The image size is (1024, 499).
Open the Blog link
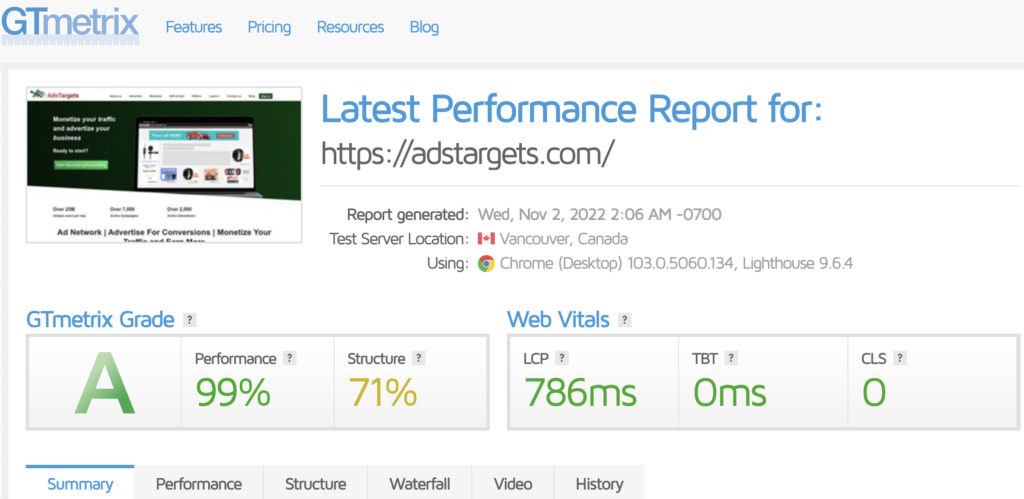tap(424, 27)
